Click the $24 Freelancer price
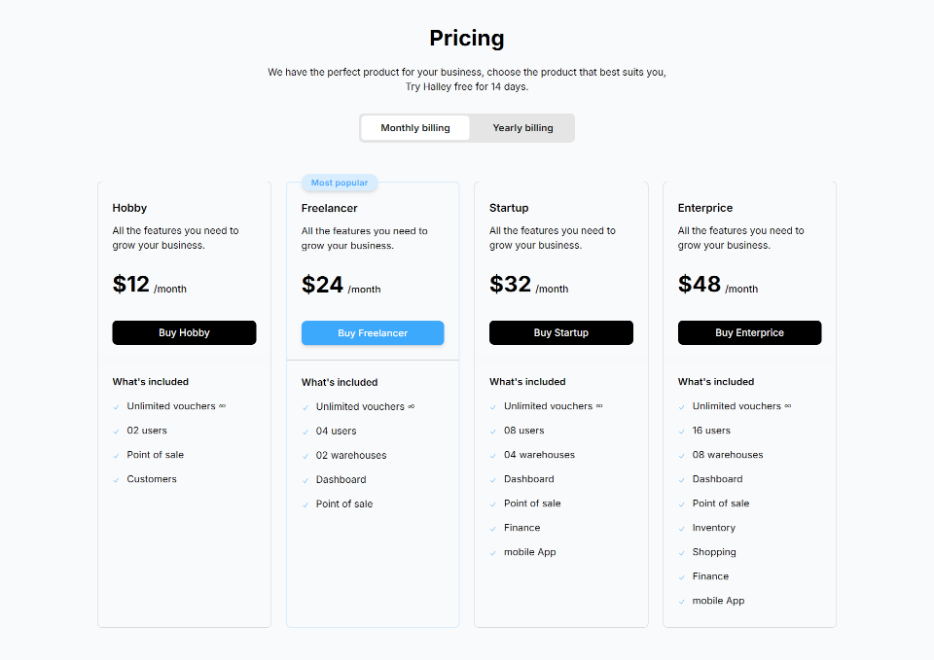934x660 pixels. (322, 285)
